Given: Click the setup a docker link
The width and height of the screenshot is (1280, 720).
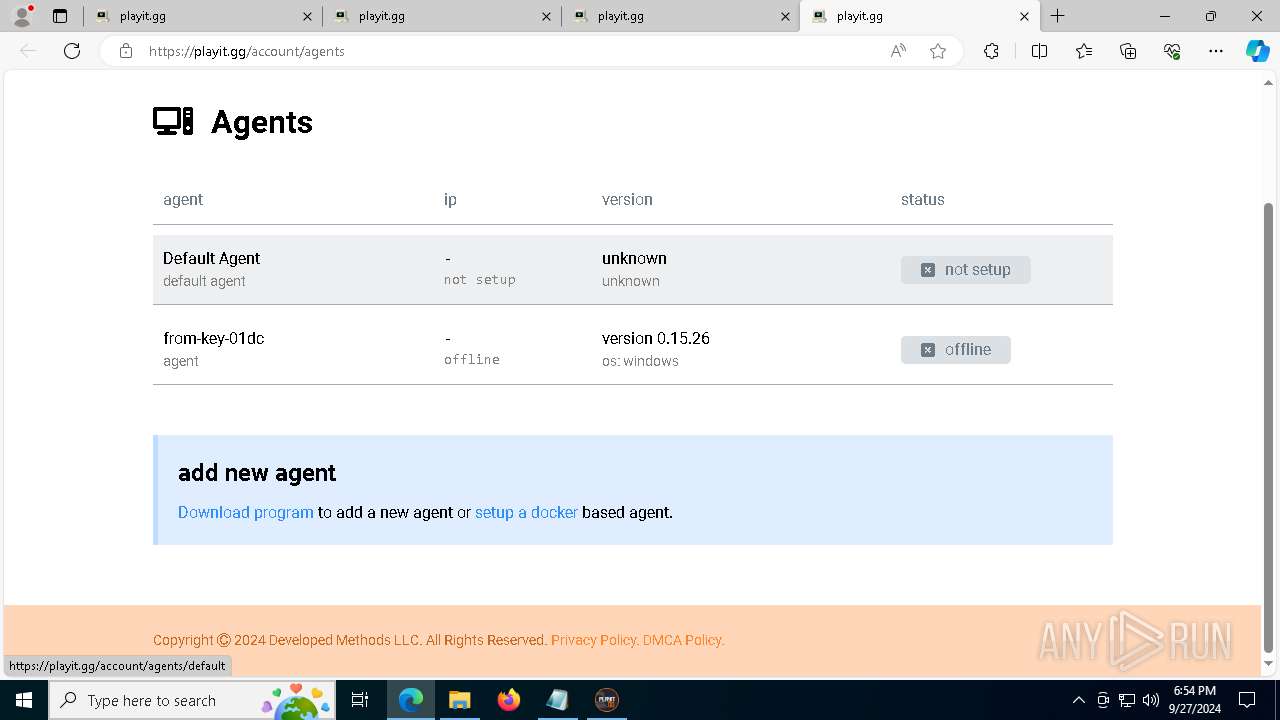Looking at the screenshot, I should coord(526,512).
